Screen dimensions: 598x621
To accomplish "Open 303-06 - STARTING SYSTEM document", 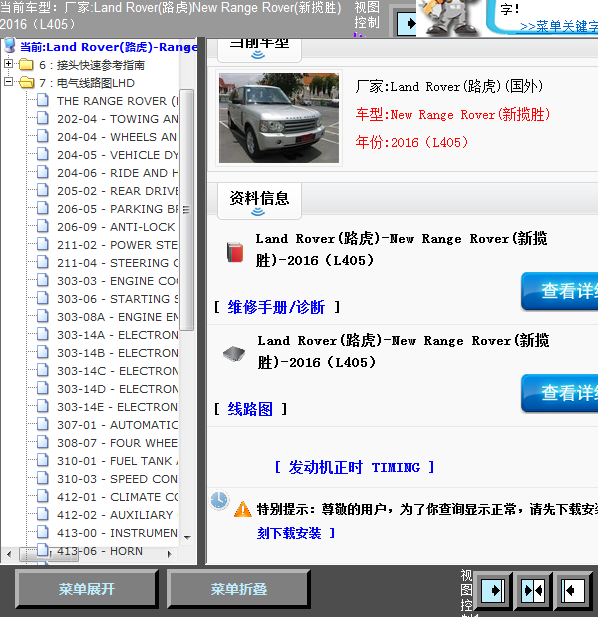I will [x=118, y=299].
